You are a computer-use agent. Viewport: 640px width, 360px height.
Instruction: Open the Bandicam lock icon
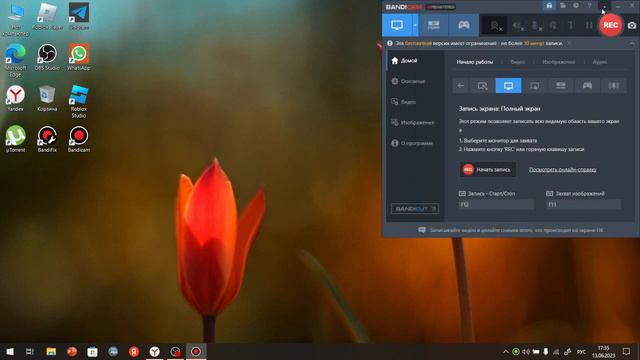pyautogui.click(x=549, y=6)
